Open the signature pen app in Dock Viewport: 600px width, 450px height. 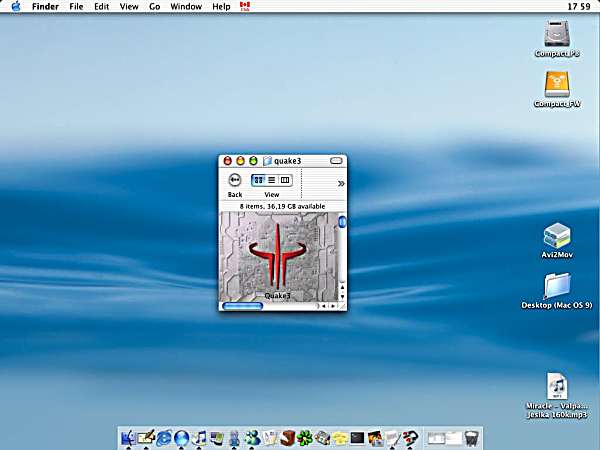[146, 438]
